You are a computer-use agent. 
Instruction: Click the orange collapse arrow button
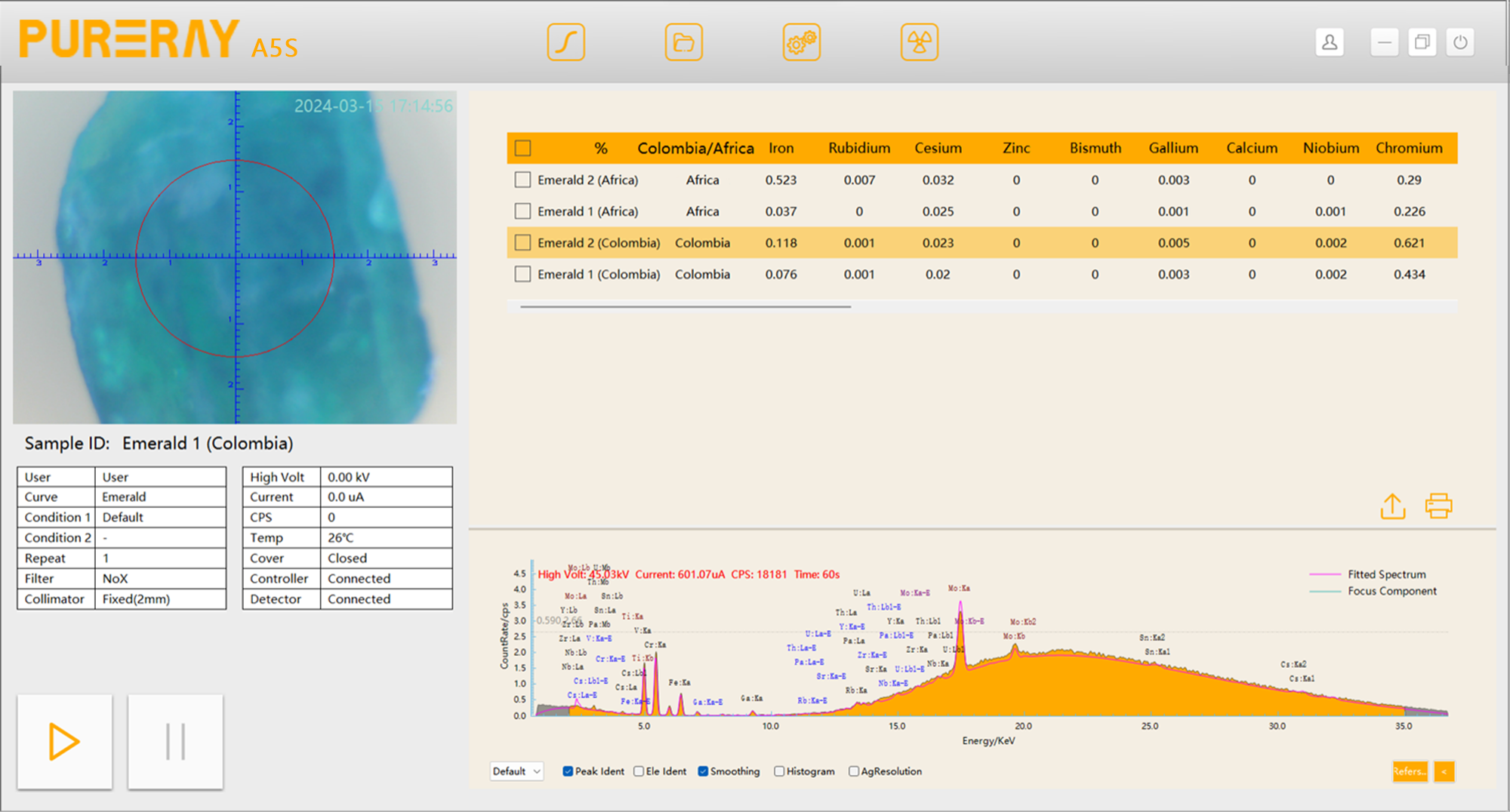click(x=1444, y=771)
